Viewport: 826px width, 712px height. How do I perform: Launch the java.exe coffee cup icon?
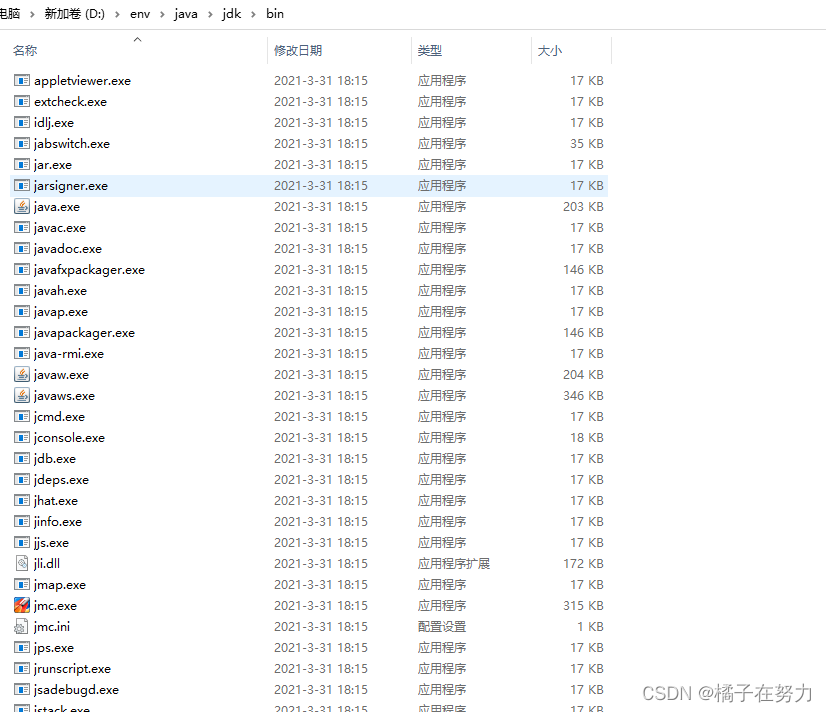click(x=23, y=206)
